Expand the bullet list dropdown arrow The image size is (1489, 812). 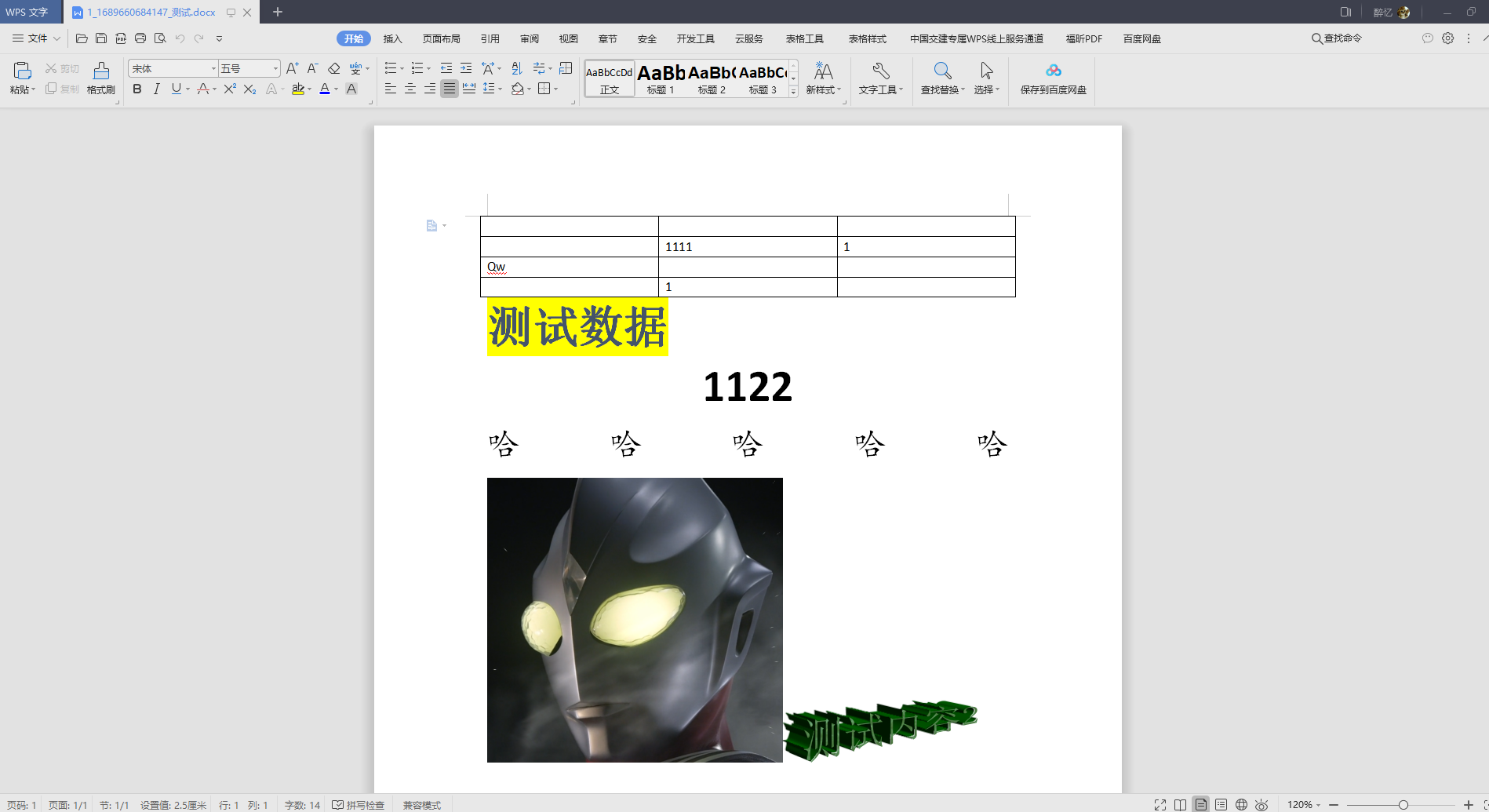402,69
